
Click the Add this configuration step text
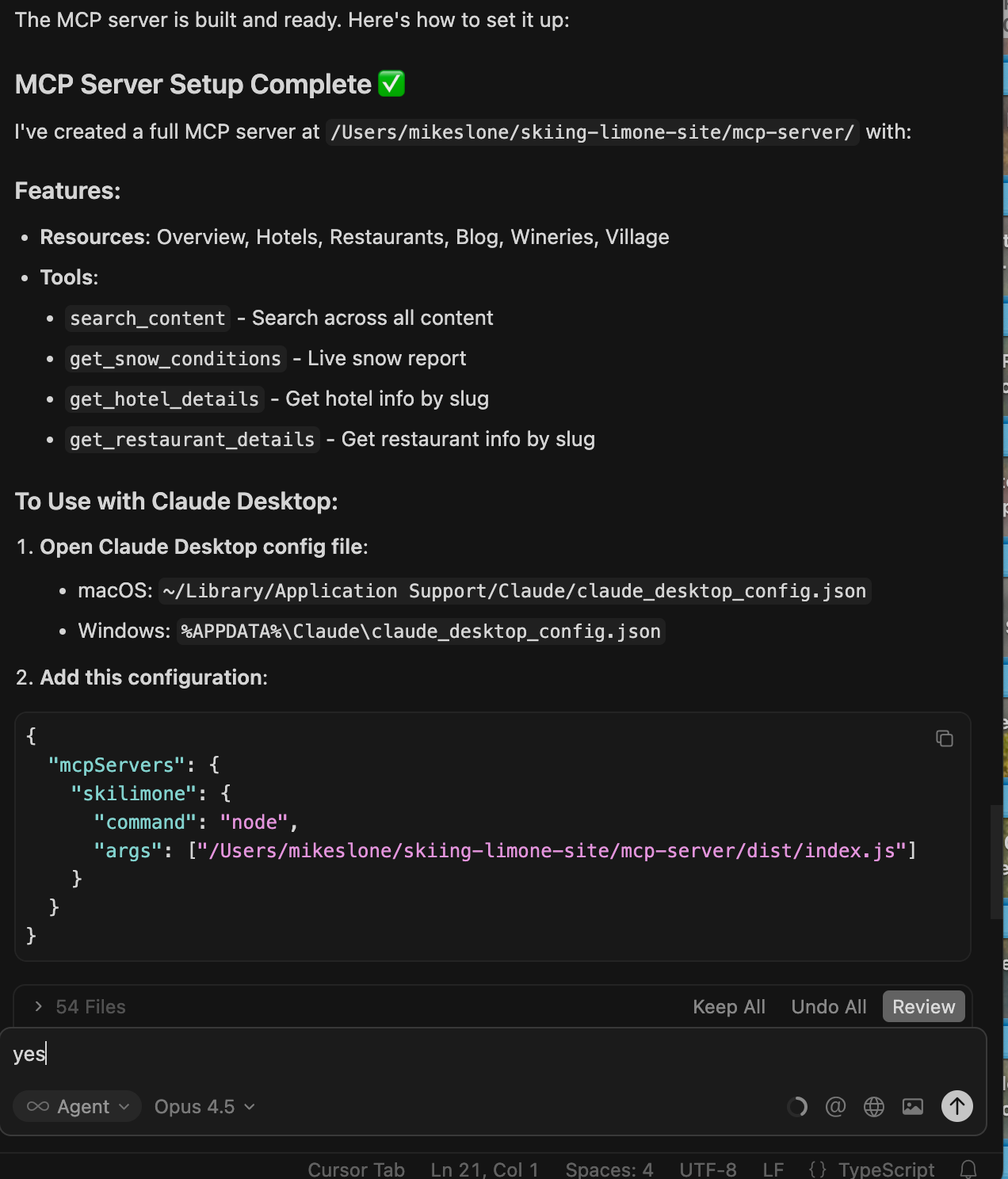point(154,677)
